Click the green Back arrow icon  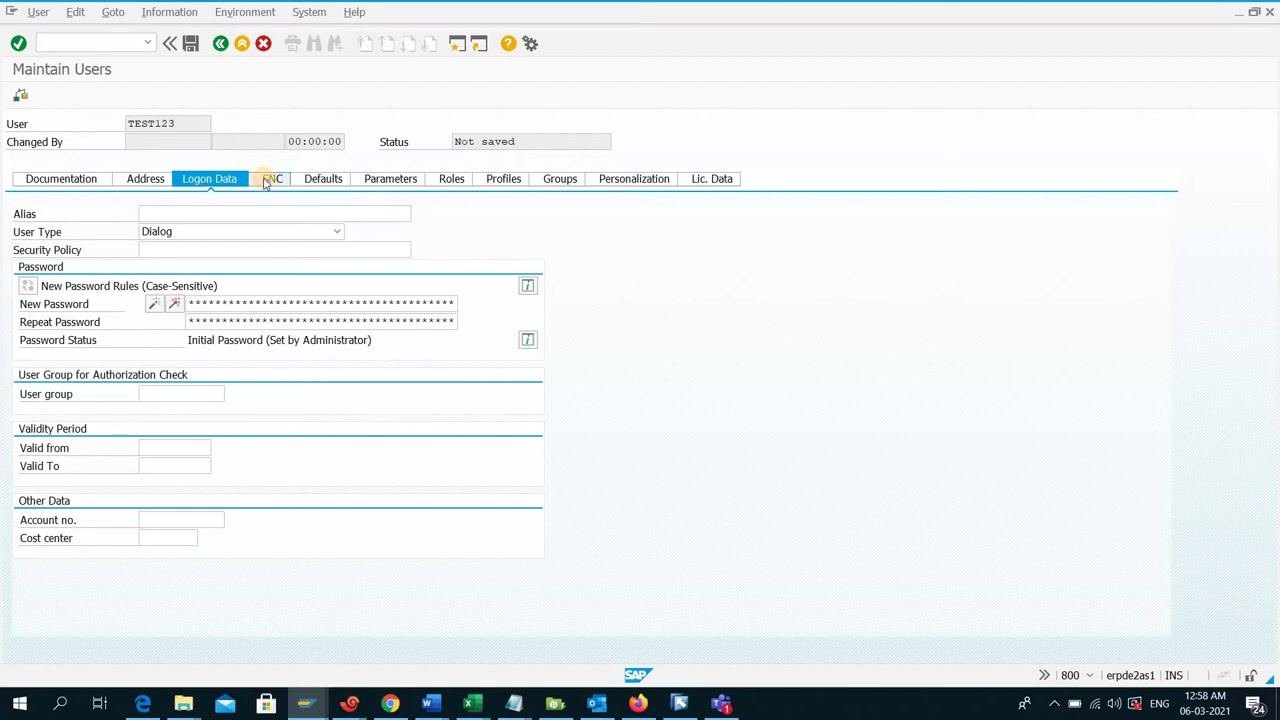[220, 43]
